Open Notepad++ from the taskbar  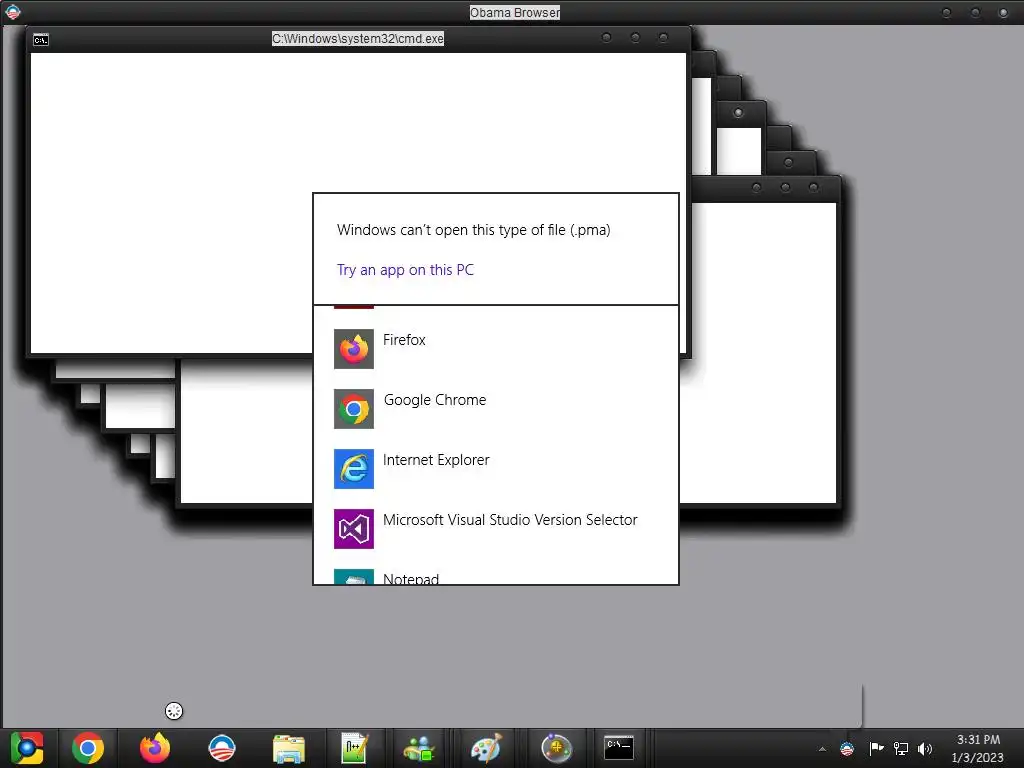click(x=355, y=748)
